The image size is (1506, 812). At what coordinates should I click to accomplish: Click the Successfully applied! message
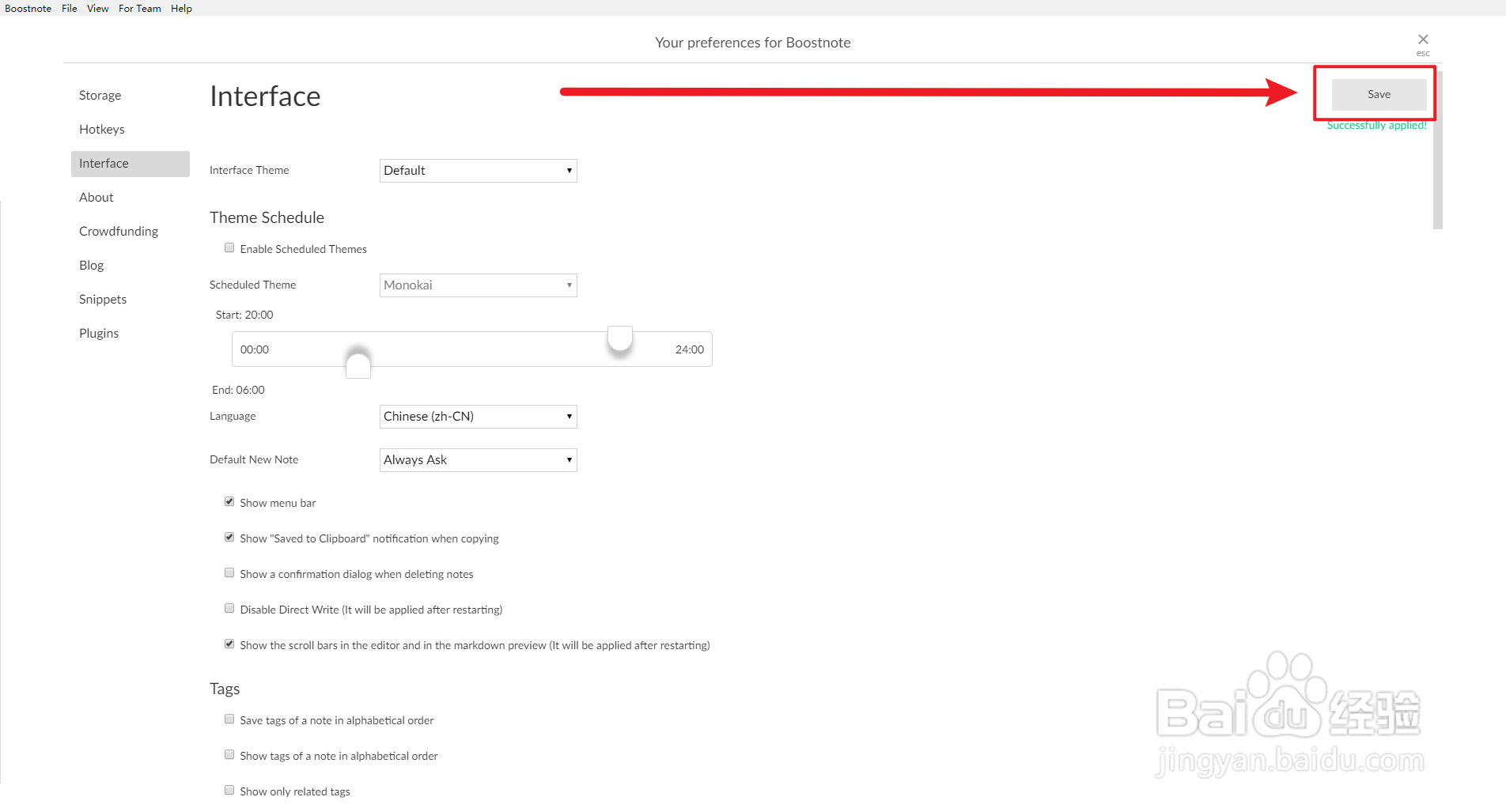pyautogui.click(x=1377, y=126)
